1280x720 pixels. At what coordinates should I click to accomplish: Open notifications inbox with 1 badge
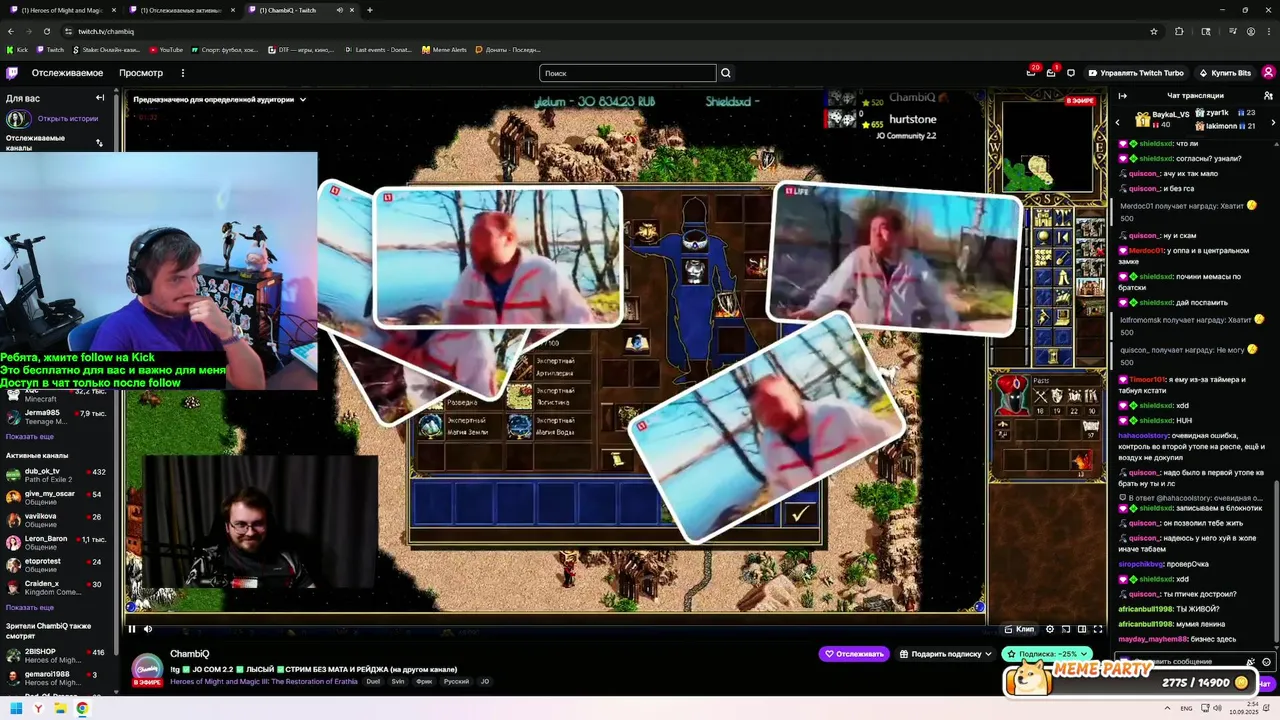[x=1051, y=73]
